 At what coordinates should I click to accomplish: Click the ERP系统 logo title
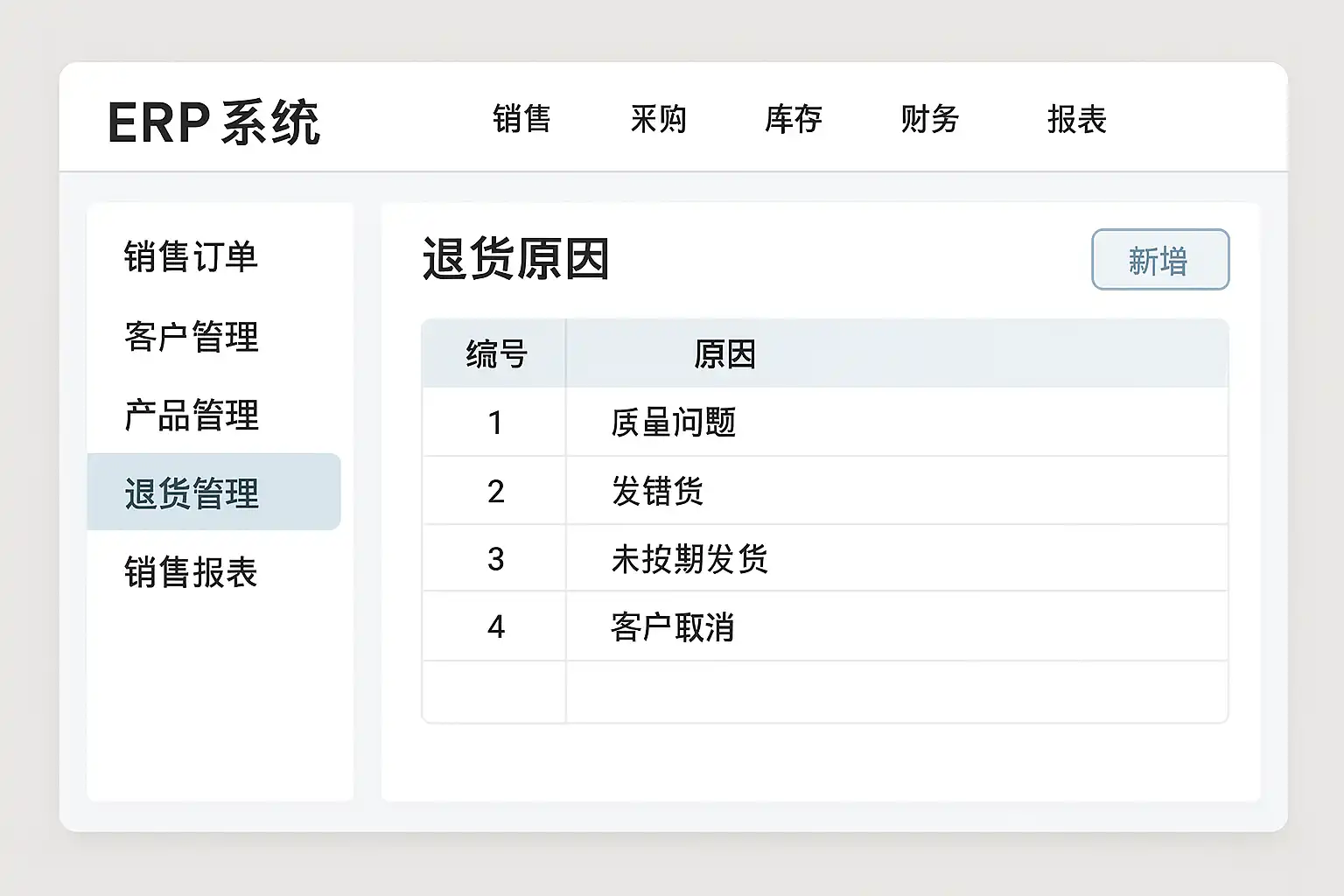[213, 121]
